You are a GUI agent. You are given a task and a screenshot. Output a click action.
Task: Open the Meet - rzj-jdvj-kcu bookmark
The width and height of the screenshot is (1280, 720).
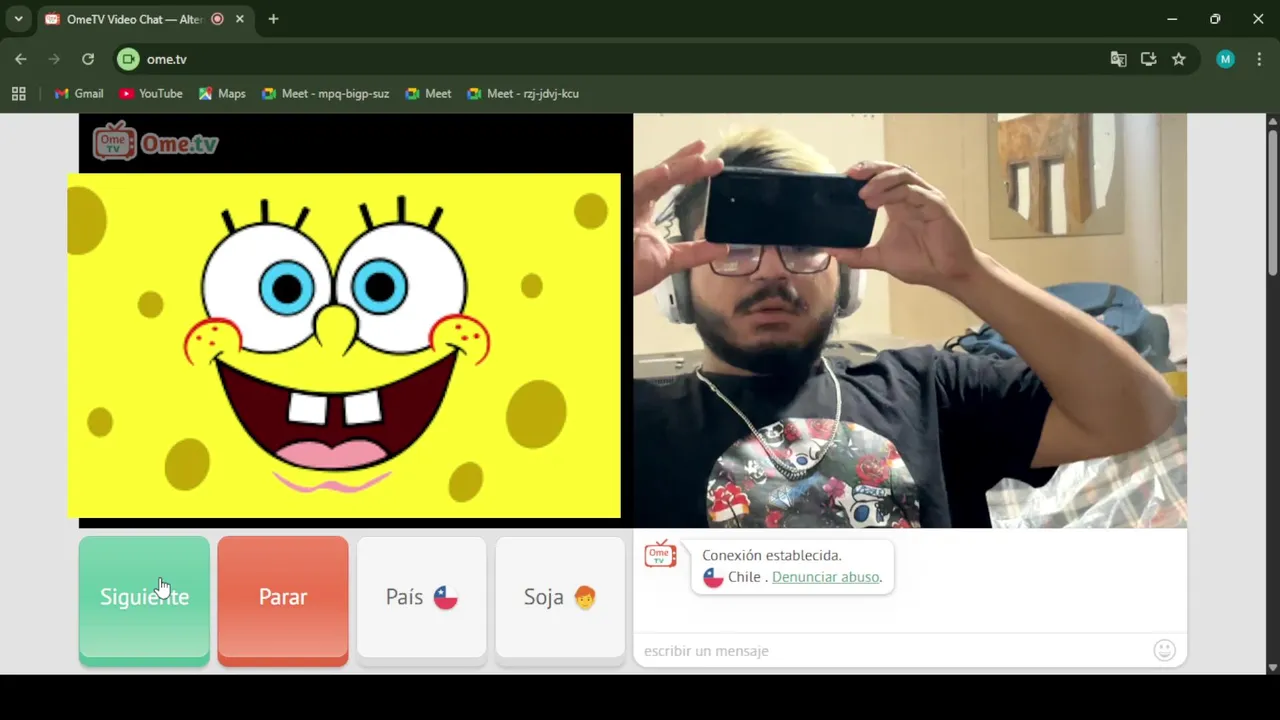tap(523, 93)
